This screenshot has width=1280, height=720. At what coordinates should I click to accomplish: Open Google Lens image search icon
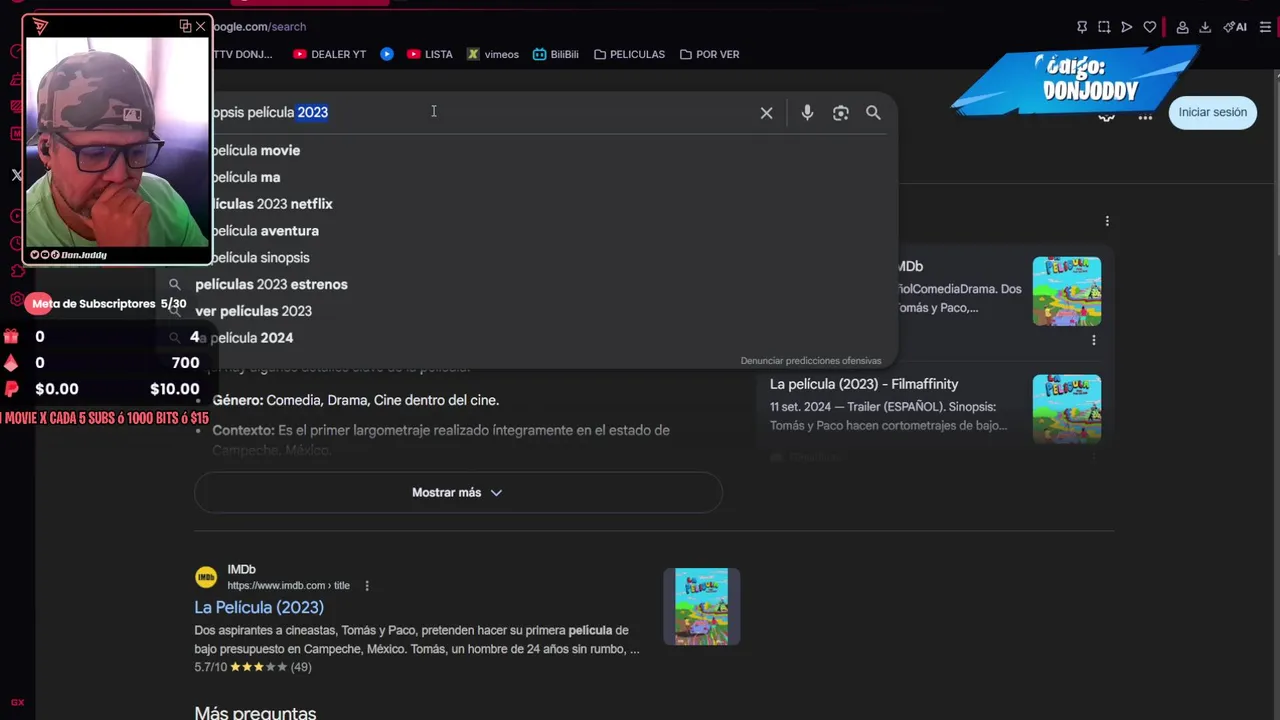click(840, 113)
